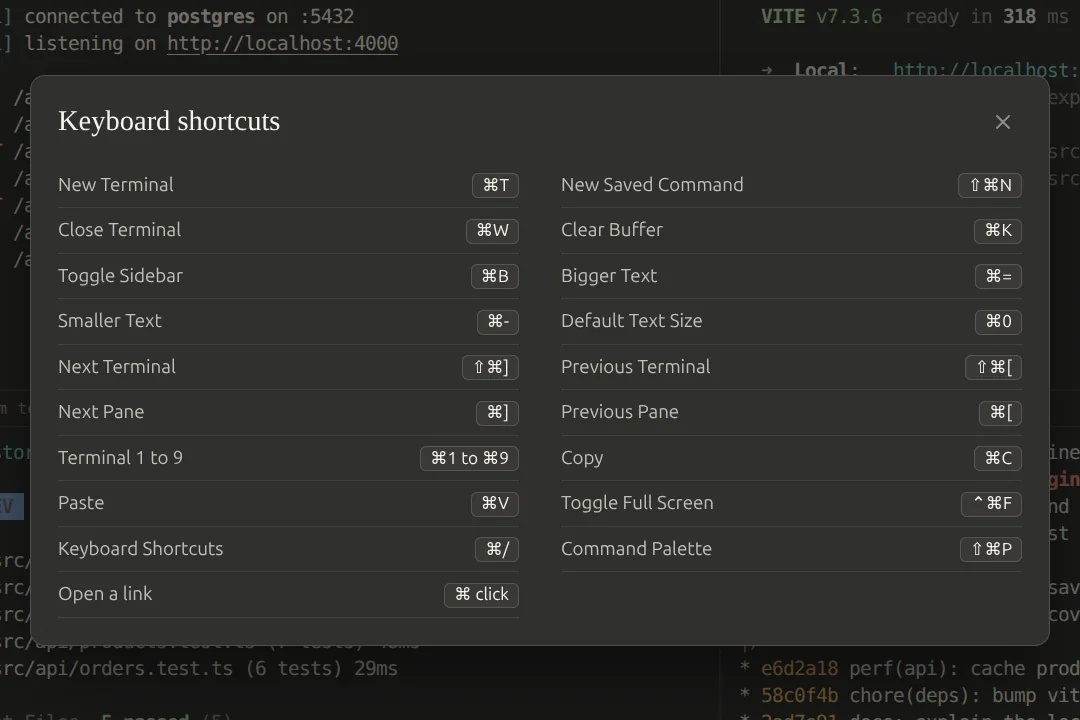Click commit hash e6d2a18 in right pane
This screenshot has width=1080, height=720.
pyautogui.click(x=799, y=668)
